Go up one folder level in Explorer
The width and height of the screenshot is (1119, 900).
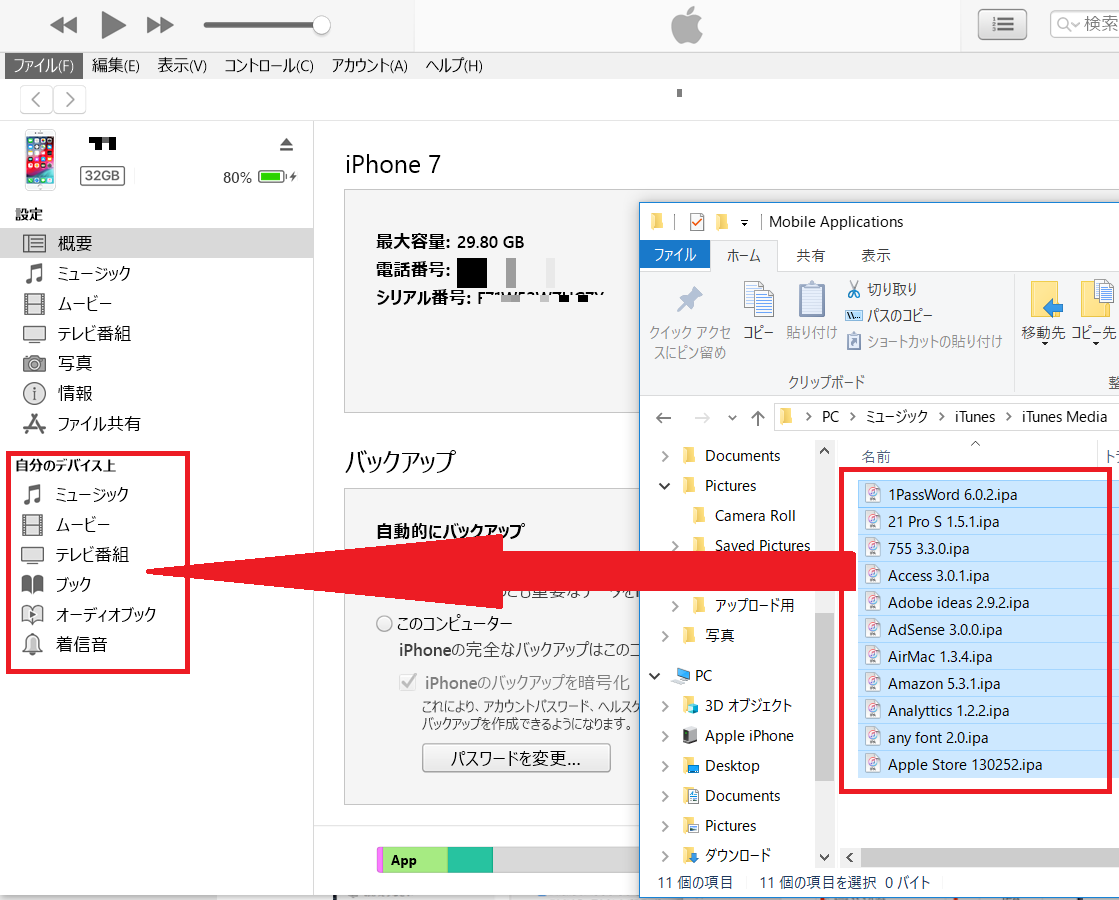pyautogui.click(x=758, y=418)
